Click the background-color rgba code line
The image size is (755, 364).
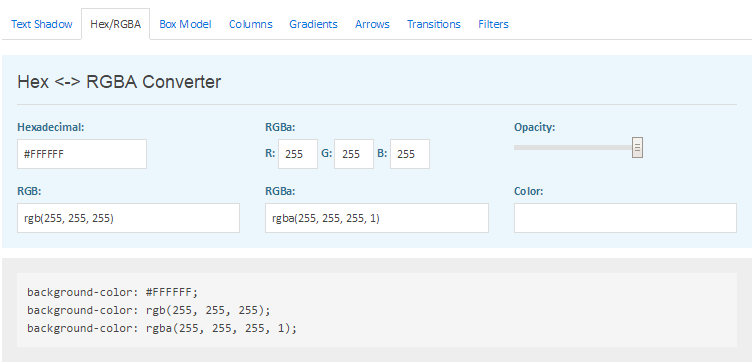tap(162, 328)
